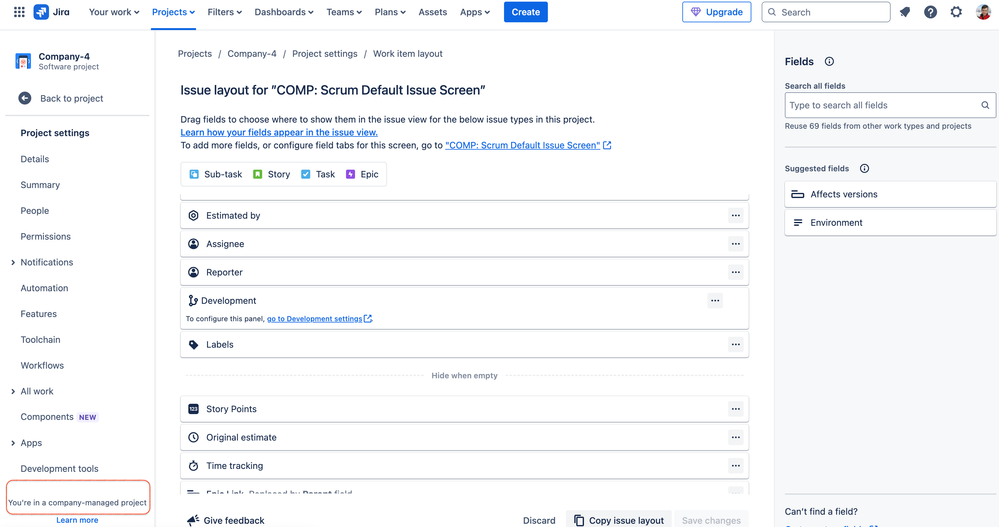Click the Back to project arrow icon

[x=25, y=98]
